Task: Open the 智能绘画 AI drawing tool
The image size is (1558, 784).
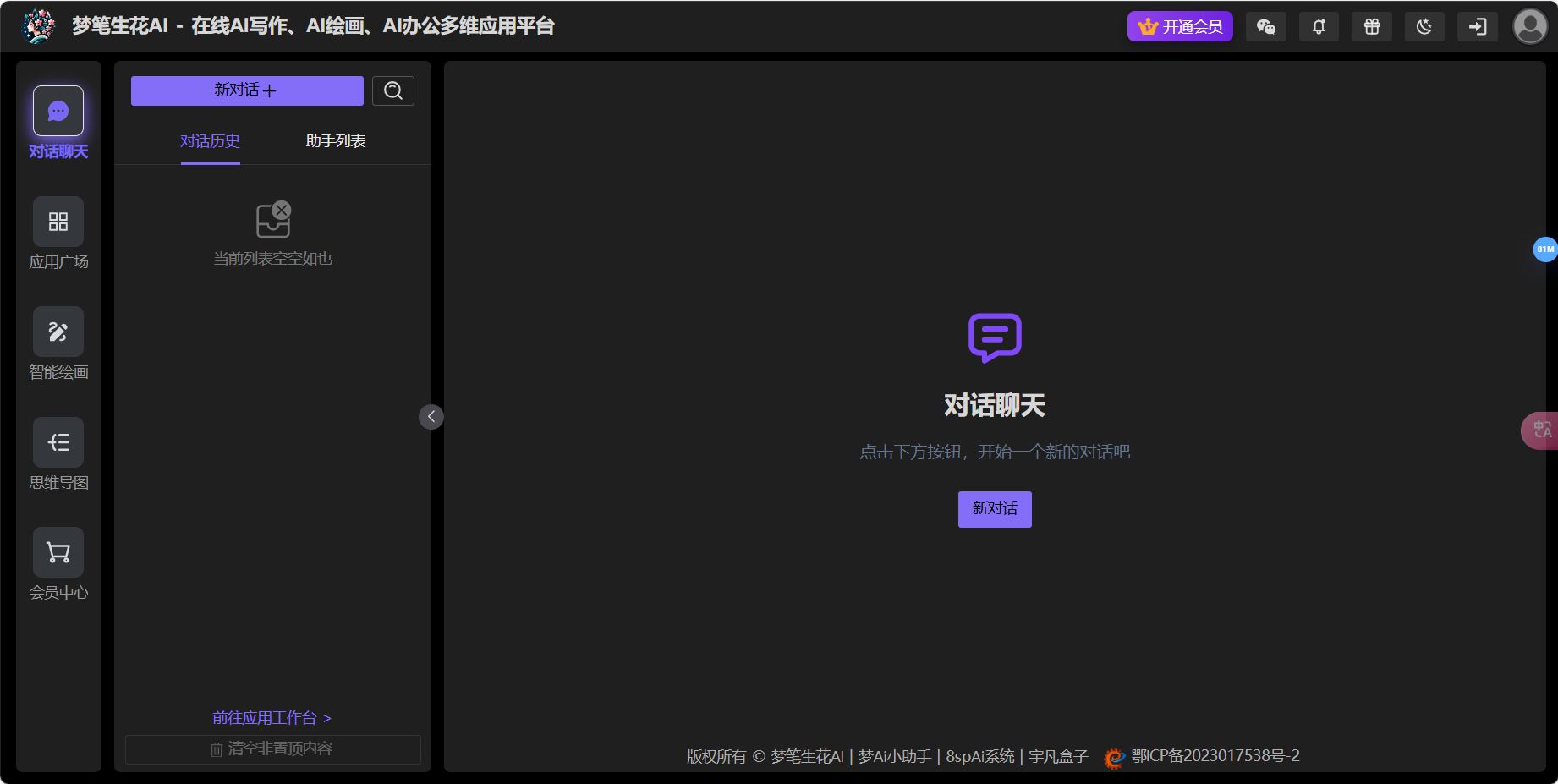Action: click(x=58, y=332)
